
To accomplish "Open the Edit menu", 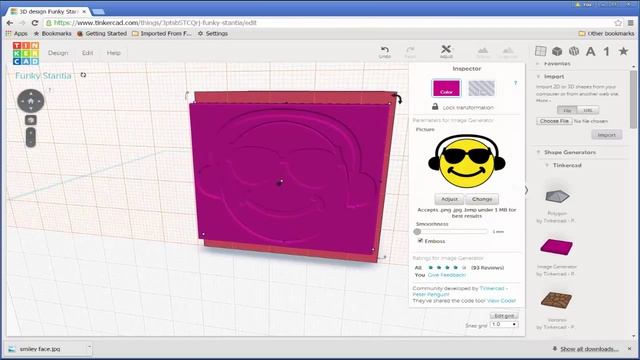I will click(87, 53).
